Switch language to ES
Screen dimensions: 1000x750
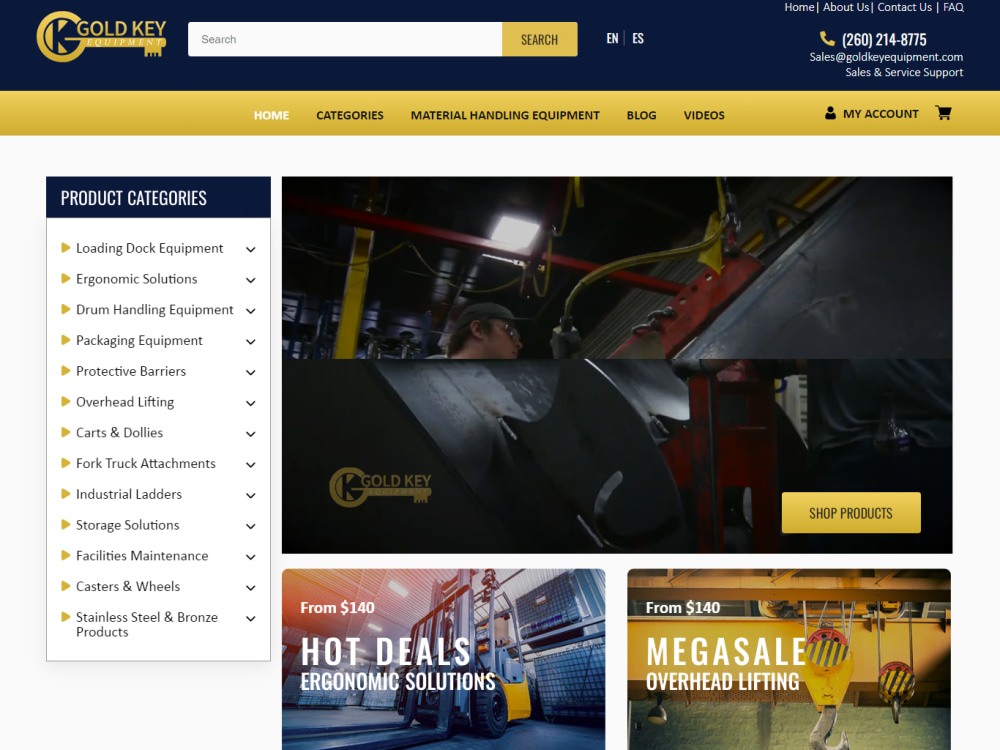[x=638, y=38]
